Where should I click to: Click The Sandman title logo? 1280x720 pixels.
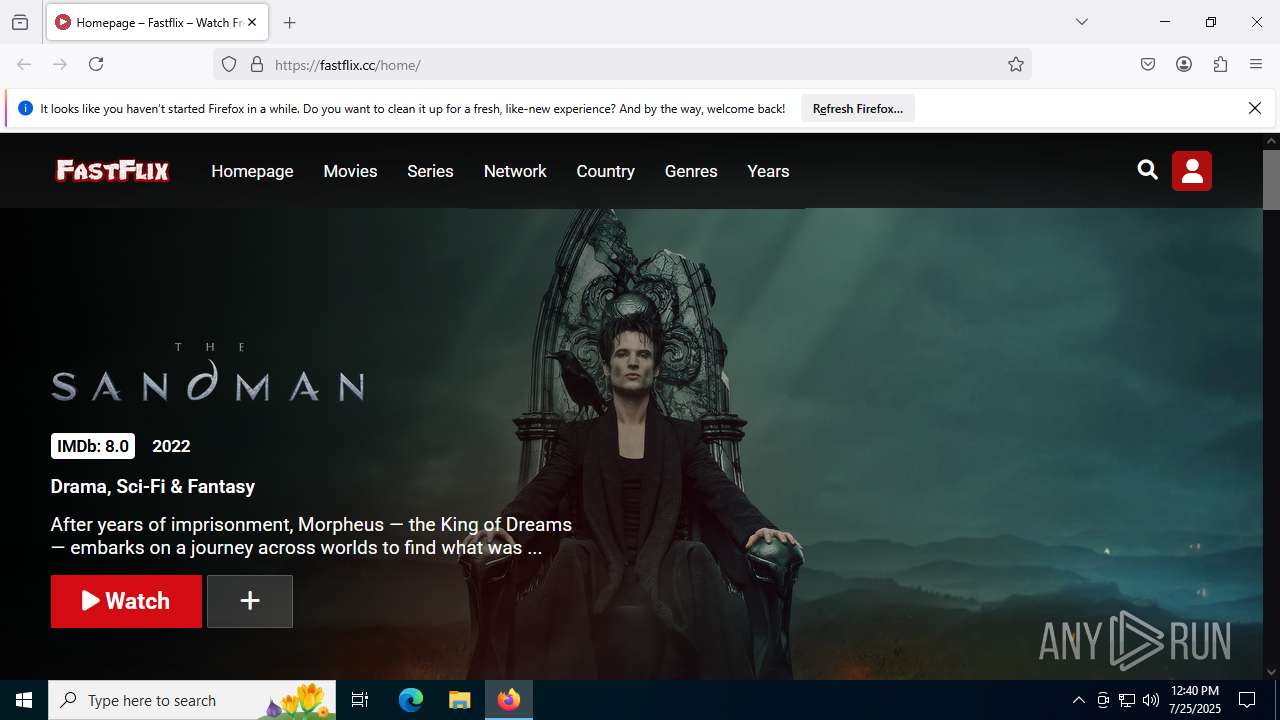point(208,371)
